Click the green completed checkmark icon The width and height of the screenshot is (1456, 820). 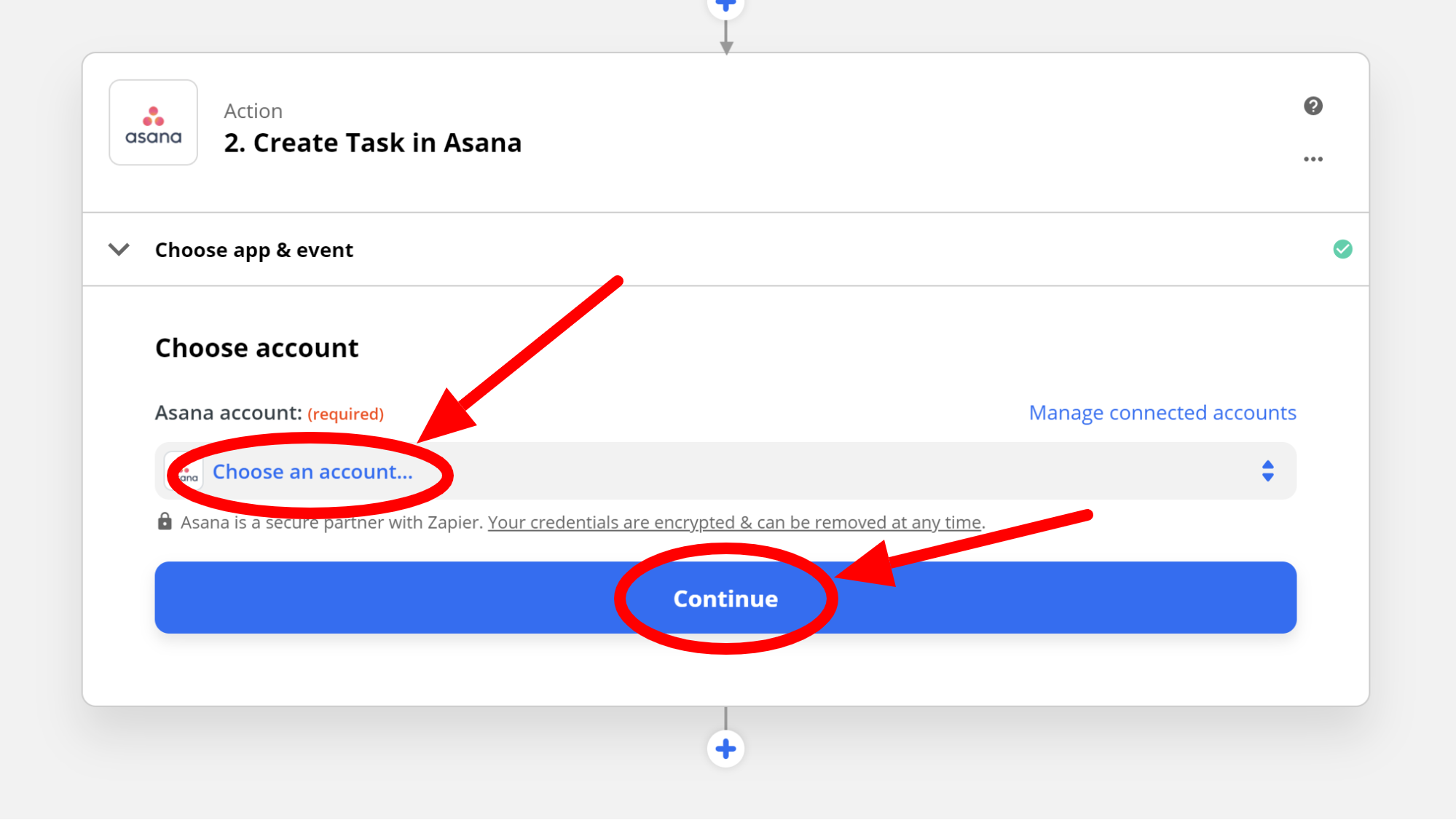click(1342, 249)
